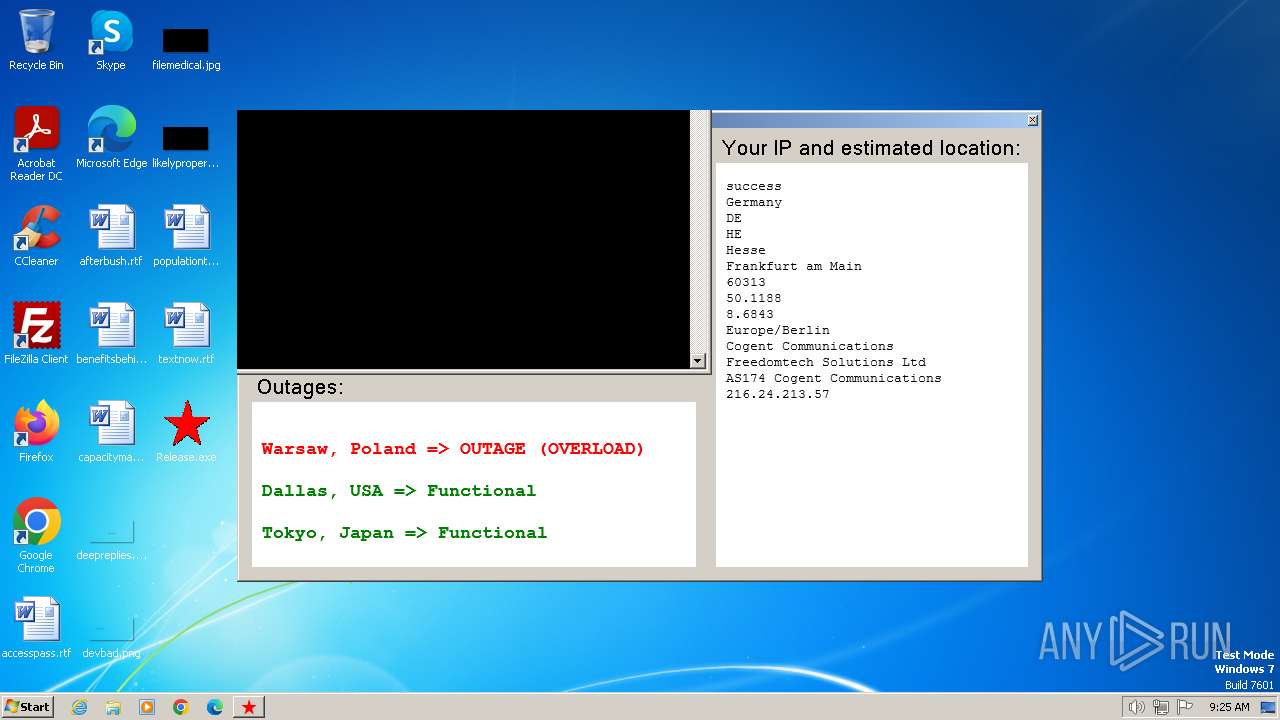Viewport: 1280px width, 720px height.
Task: Click the 'Outages:' heading label
Action: 300,387
